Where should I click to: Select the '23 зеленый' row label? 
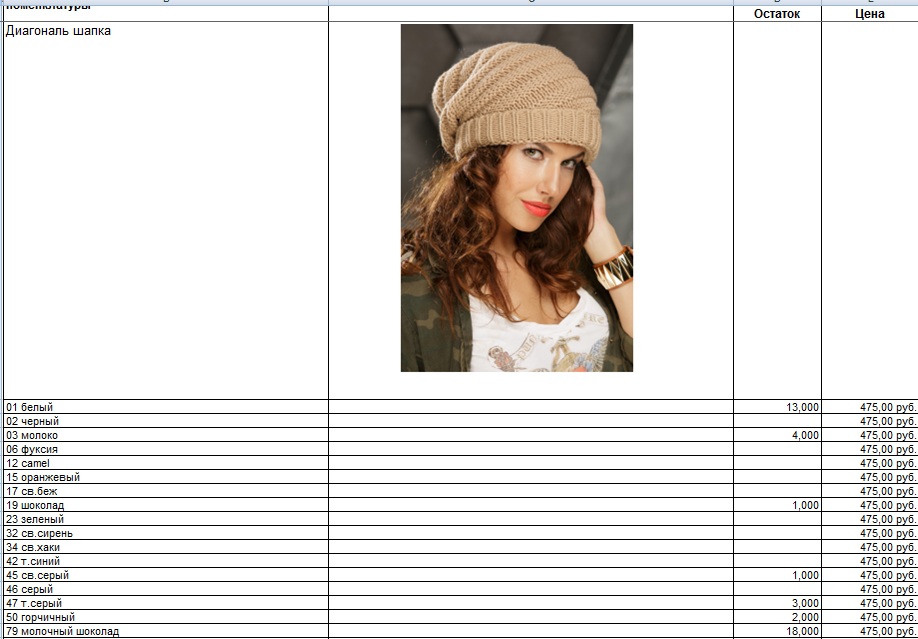tap(35, 520)
